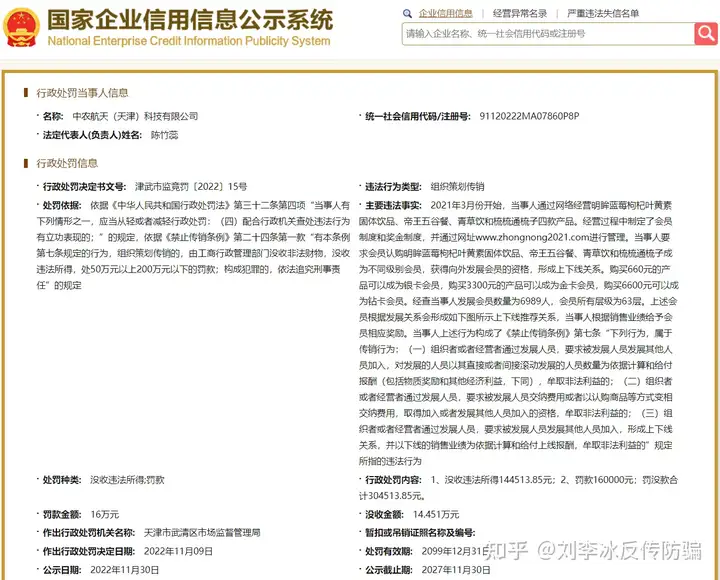Select confiscated amount 14.451万元

coord(436,514)
